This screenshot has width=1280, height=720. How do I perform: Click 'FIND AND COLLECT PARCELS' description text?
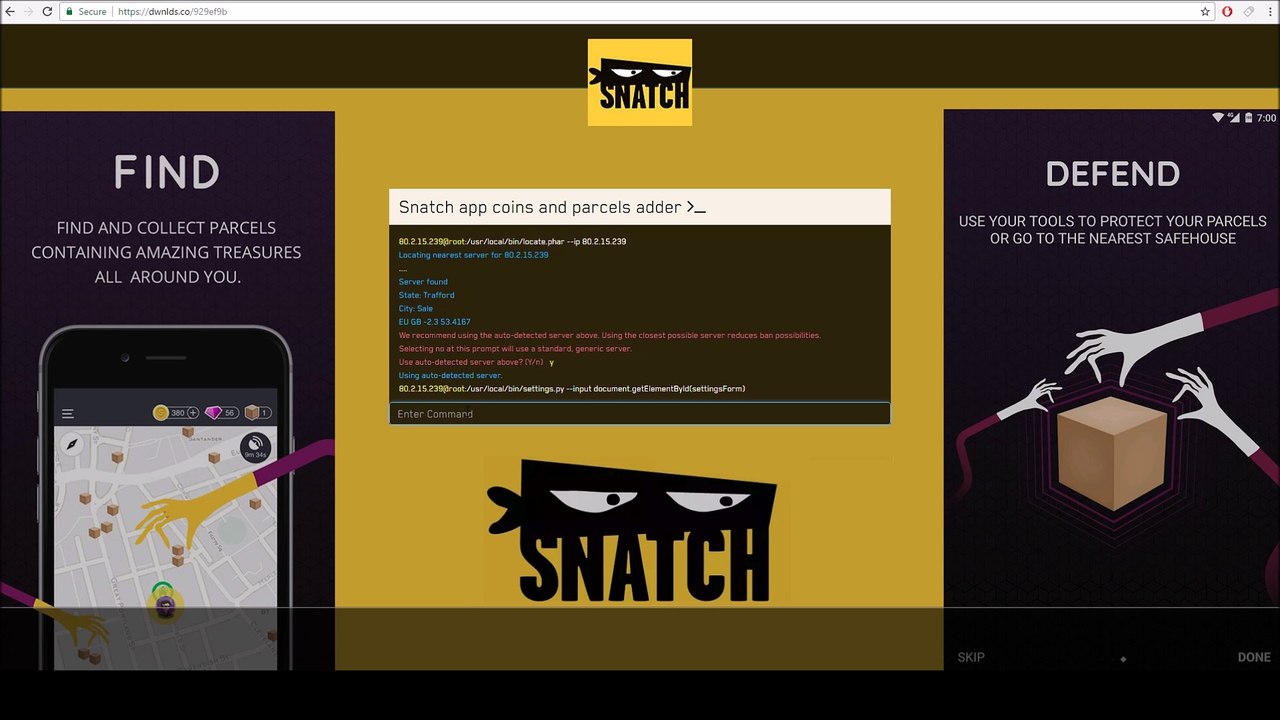click(x=166, y=252)
